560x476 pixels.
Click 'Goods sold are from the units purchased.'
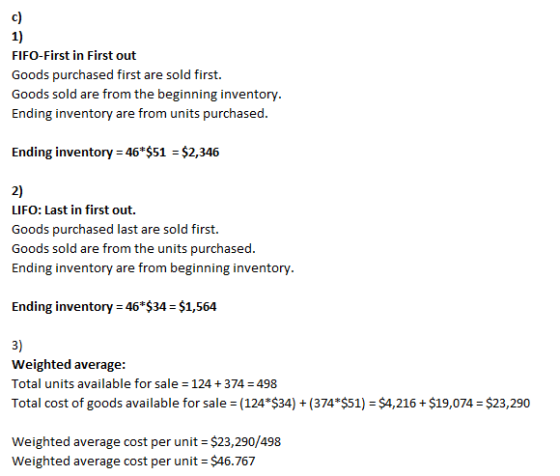(134, 249)
